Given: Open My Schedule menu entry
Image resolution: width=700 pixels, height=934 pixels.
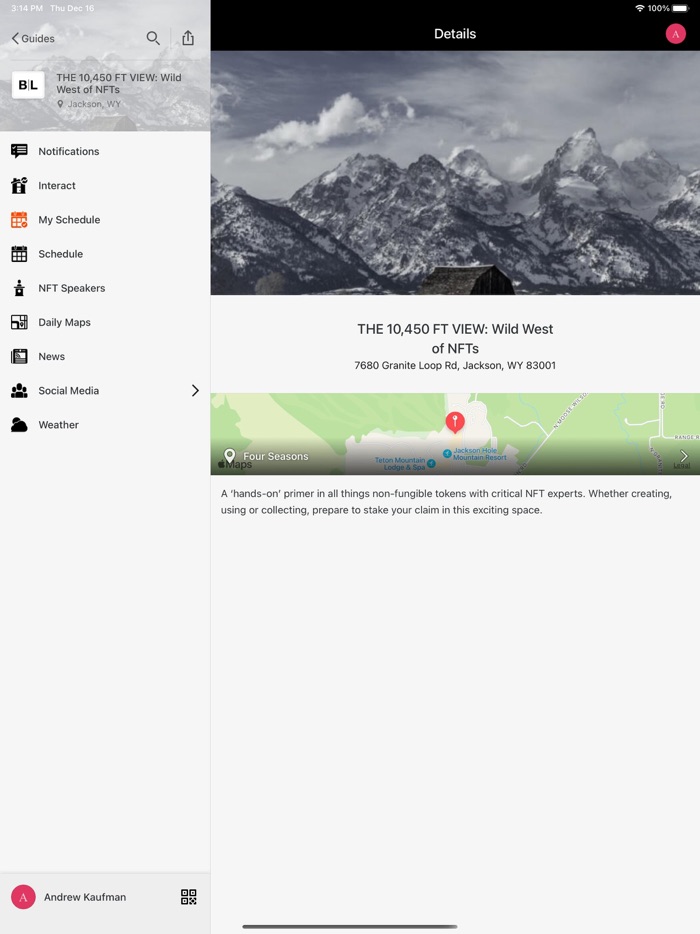Looking at the screenshot, I should click(105, 220).
